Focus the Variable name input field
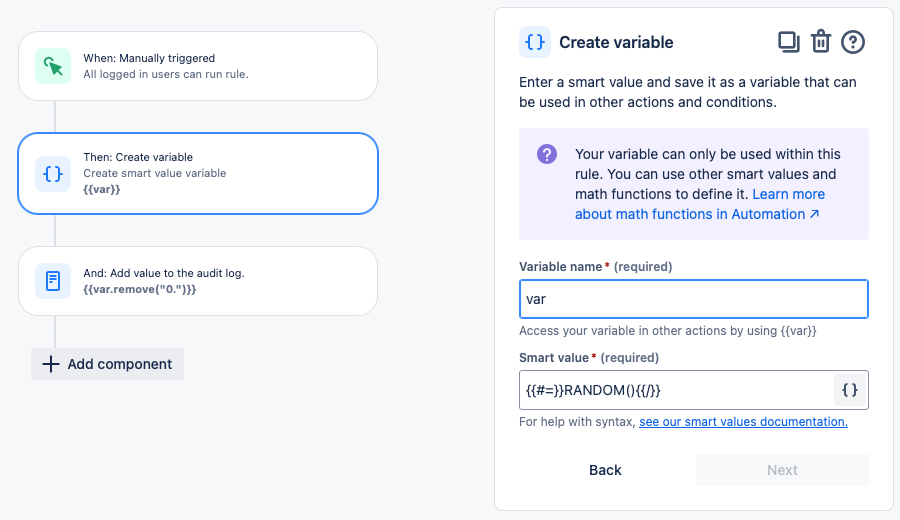Viewport: 900px width, 520px height. pos(693,299)
